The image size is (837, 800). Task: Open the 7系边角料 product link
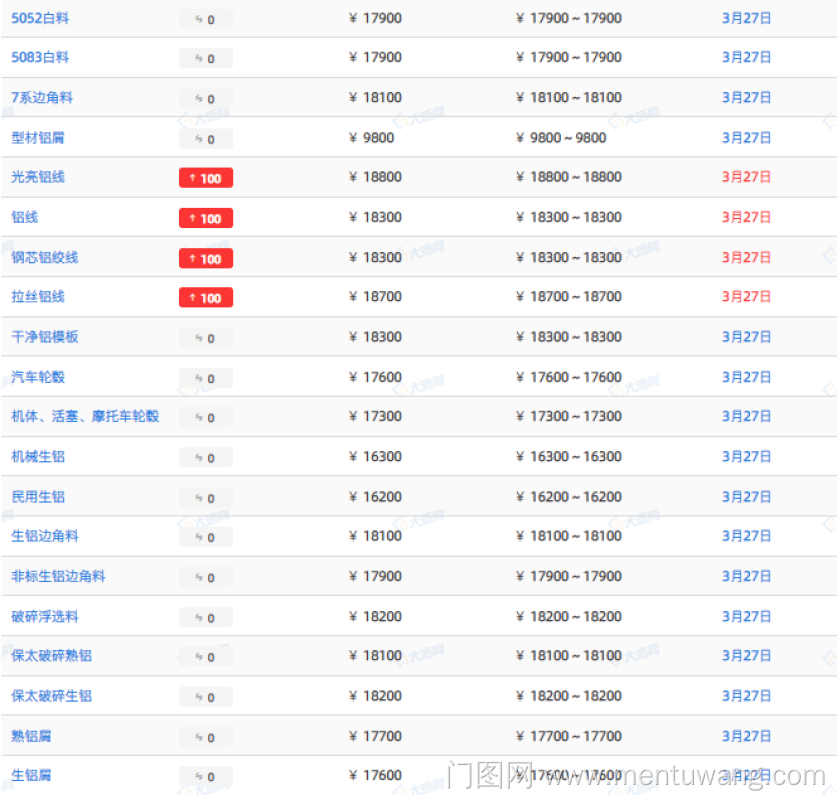click(x=42, y=98)
